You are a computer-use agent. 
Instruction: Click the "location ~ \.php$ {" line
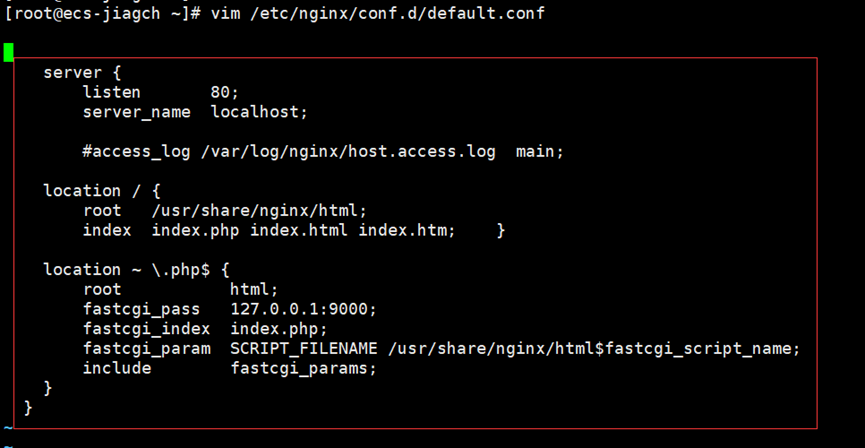pyautogui.click(x=136, y=269)
